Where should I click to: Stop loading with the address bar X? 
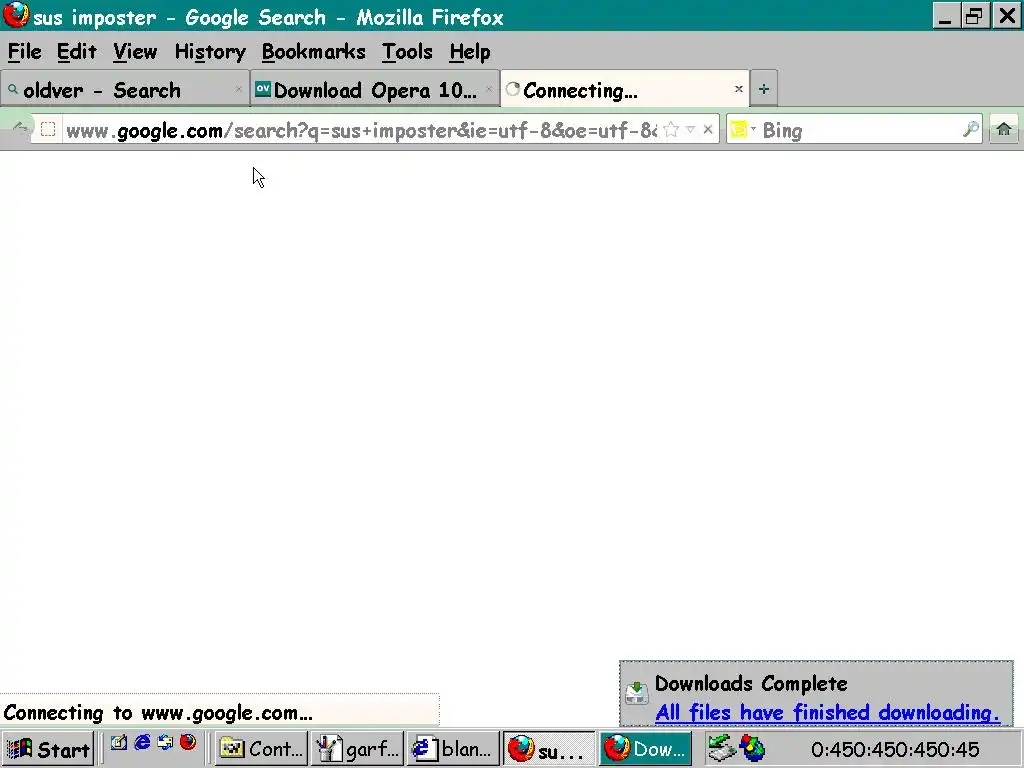pyautogui.click(x=708, y=129)
